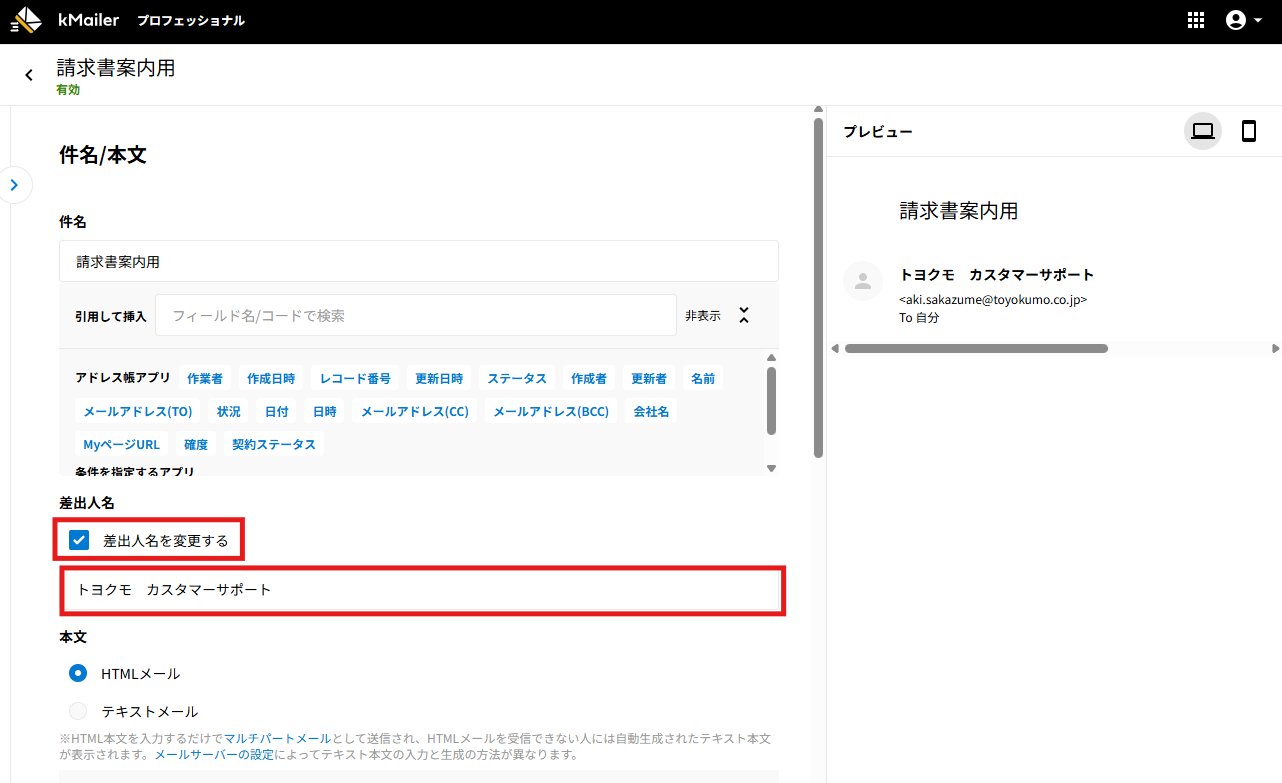The height and width of the screenshot is (783, 1282).
Task: Click preview scrollbar left arrow
Action: tap(835, 348)
